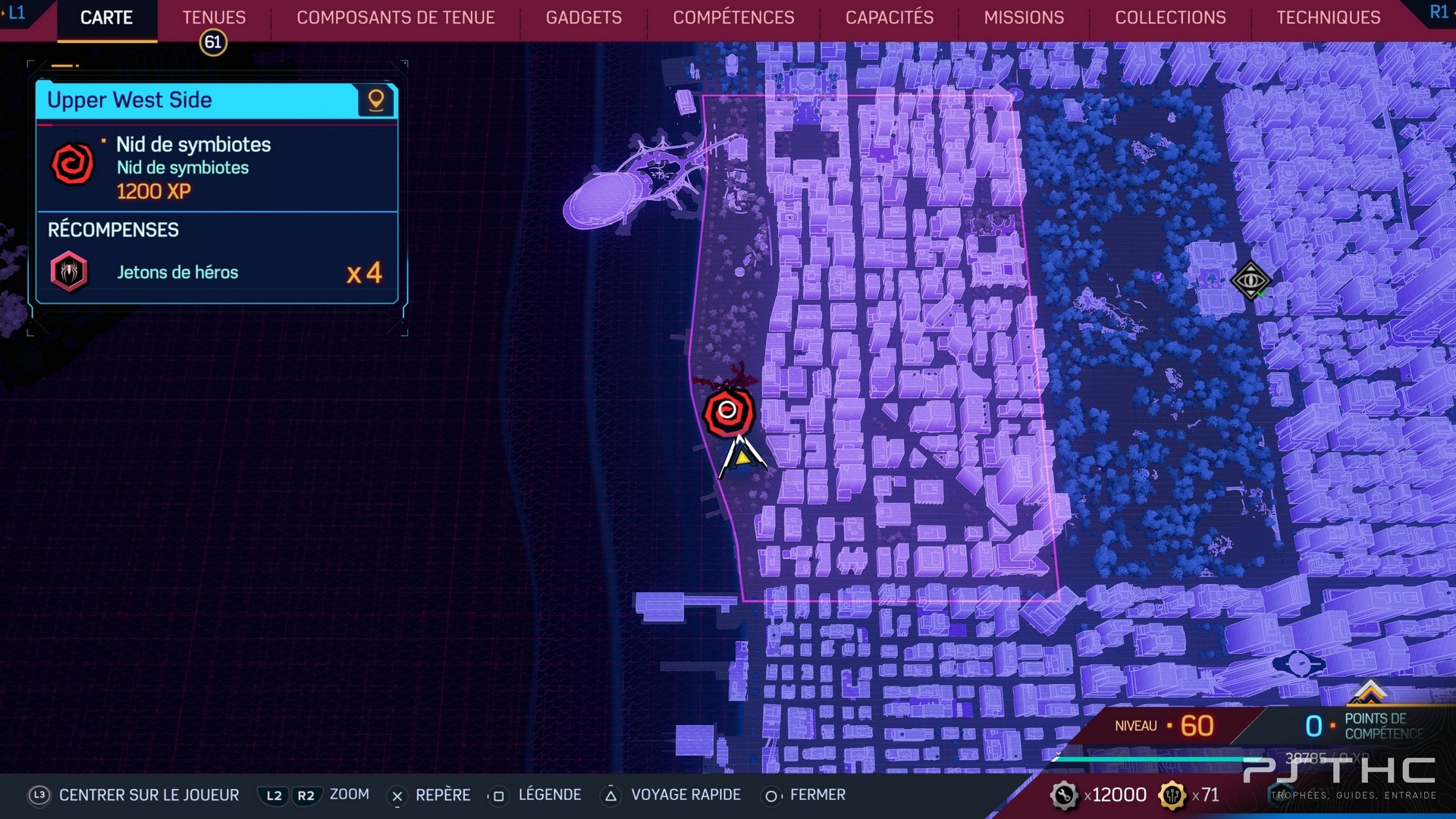
Task: Click the L2 zoom button icon
Action: [274, 795]
